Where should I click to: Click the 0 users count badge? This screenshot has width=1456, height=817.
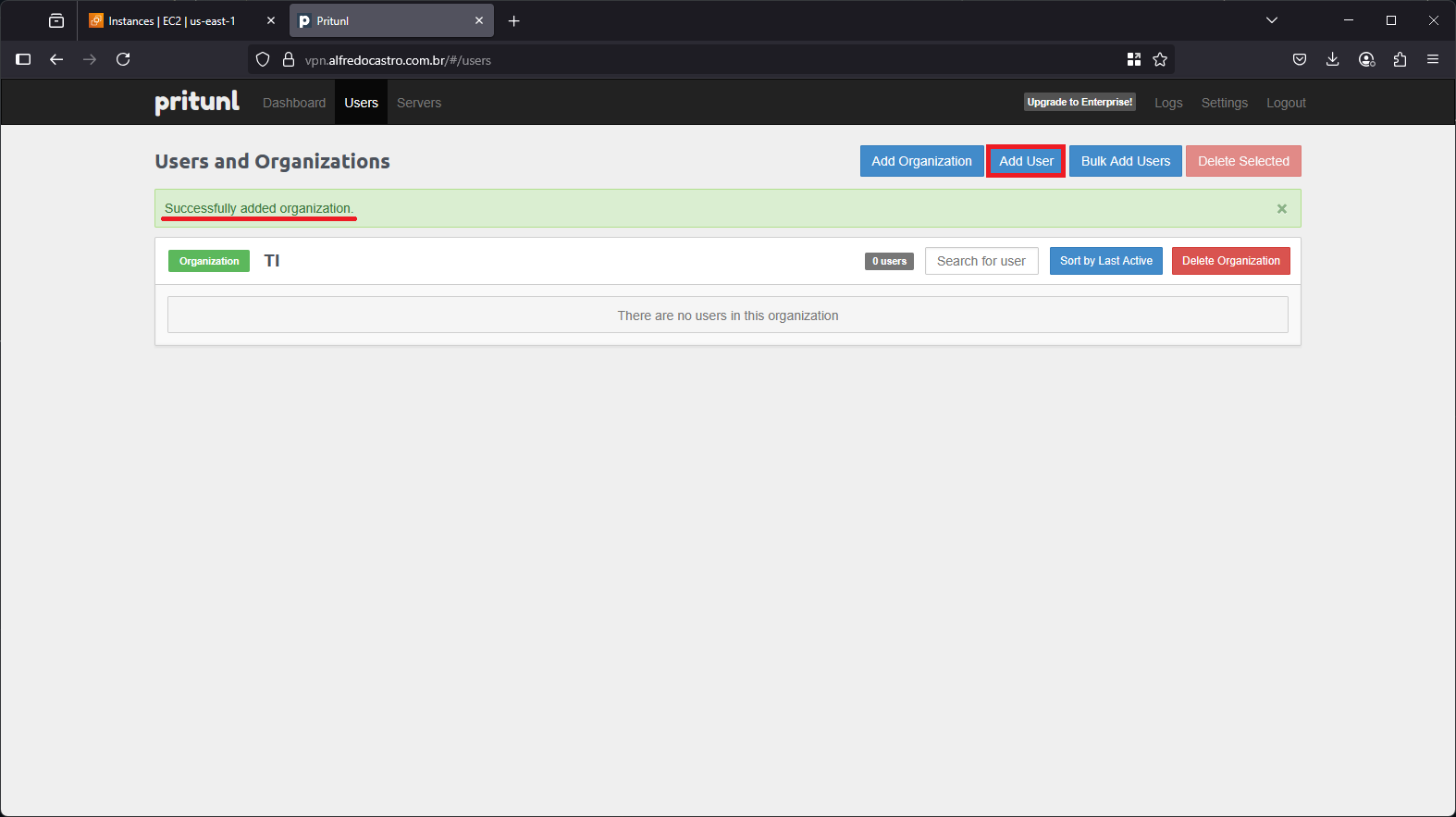(x=889, y=261)
